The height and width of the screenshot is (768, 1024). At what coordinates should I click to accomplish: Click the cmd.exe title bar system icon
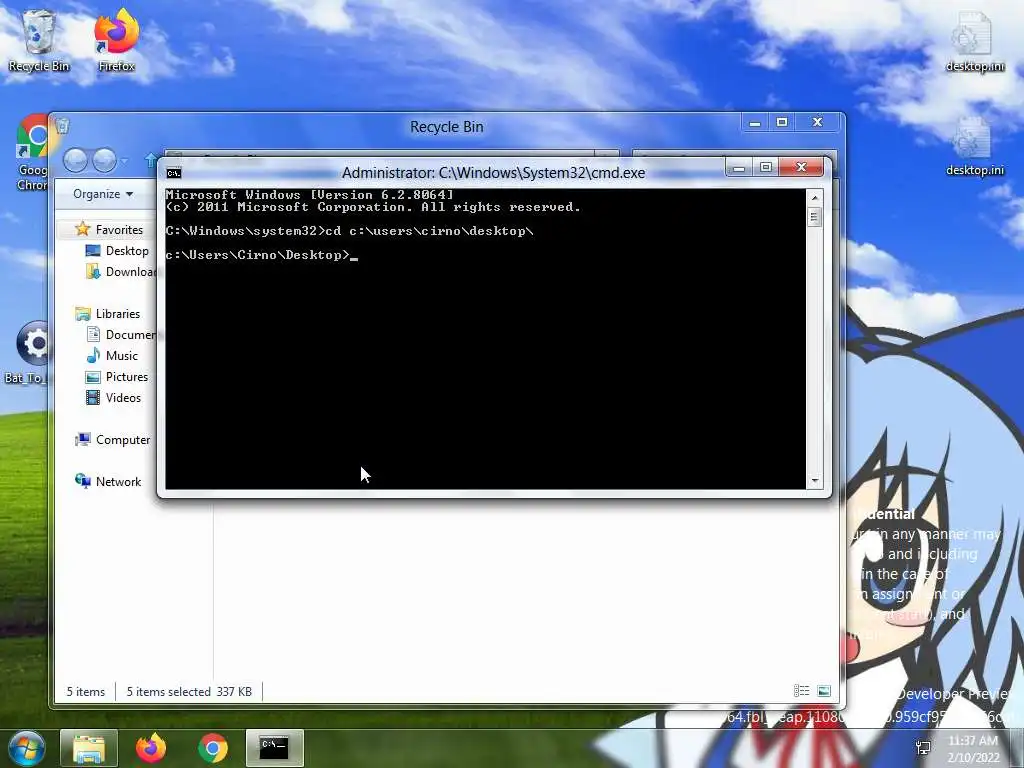174,173
